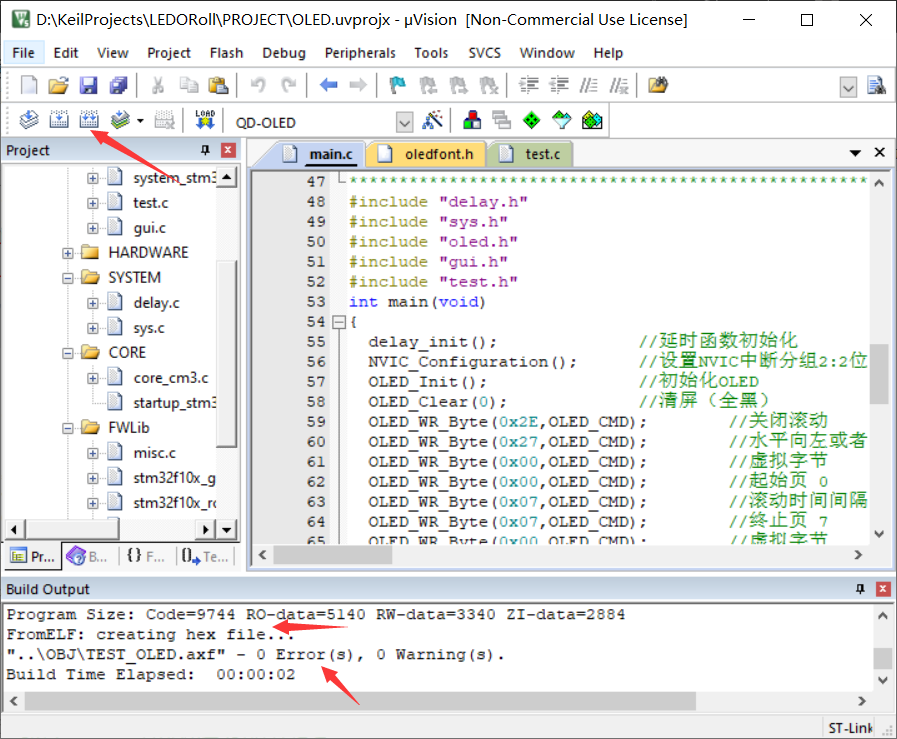Click the Copy icon in toolbar
897x739 pixels.
tap(188, 85)
